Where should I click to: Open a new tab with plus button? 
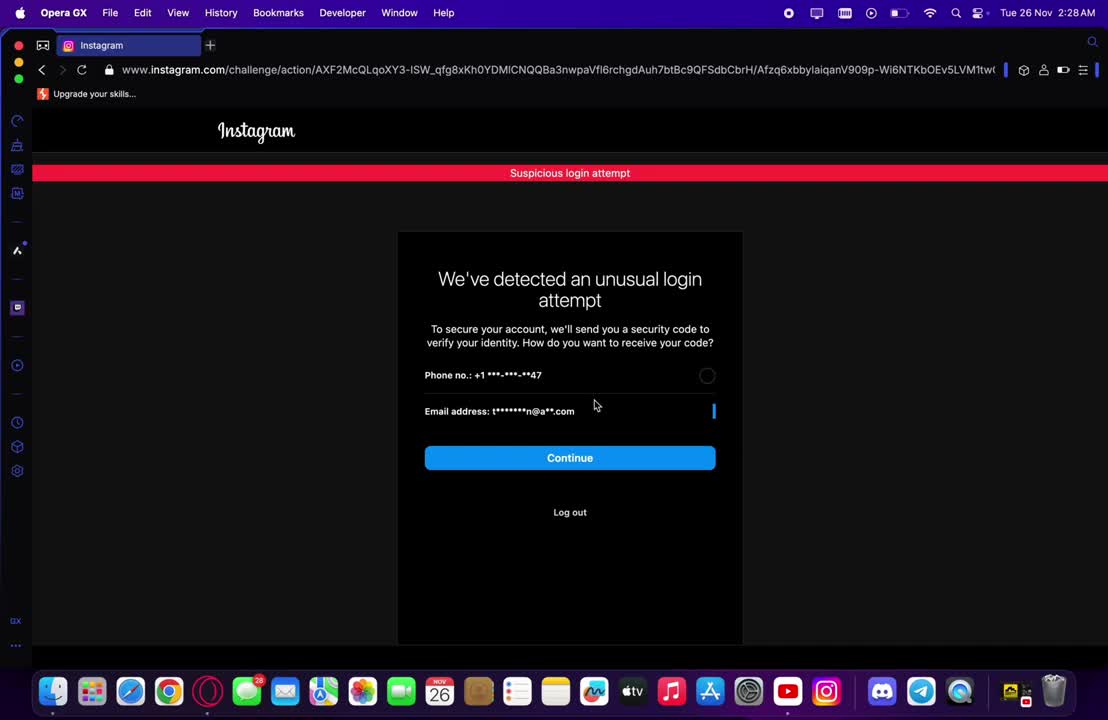tap(210, 45)
